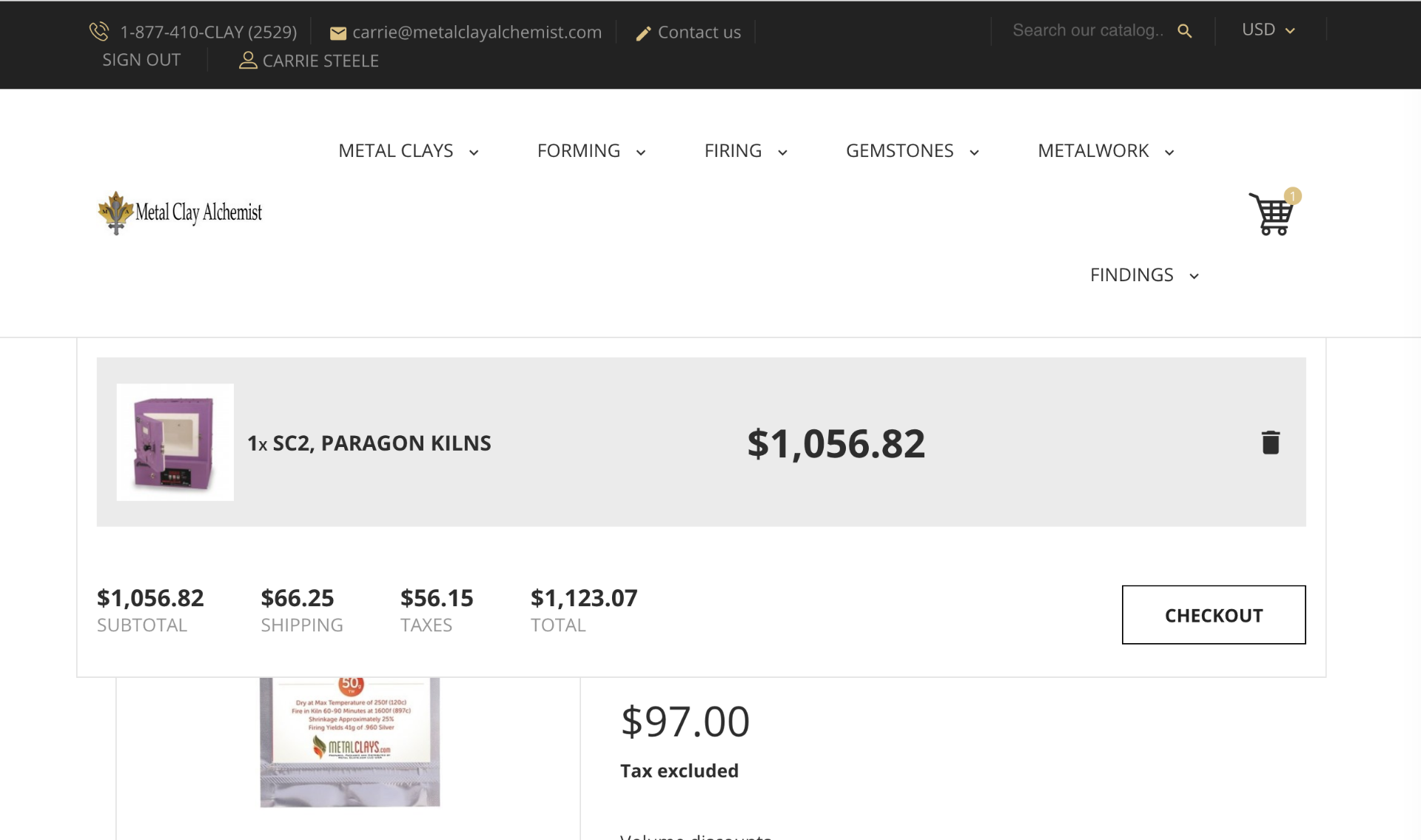The width and height of the screenshot is (1421, 840).
Task: Click the Search our catalog field
Action: pos(1088,30)
